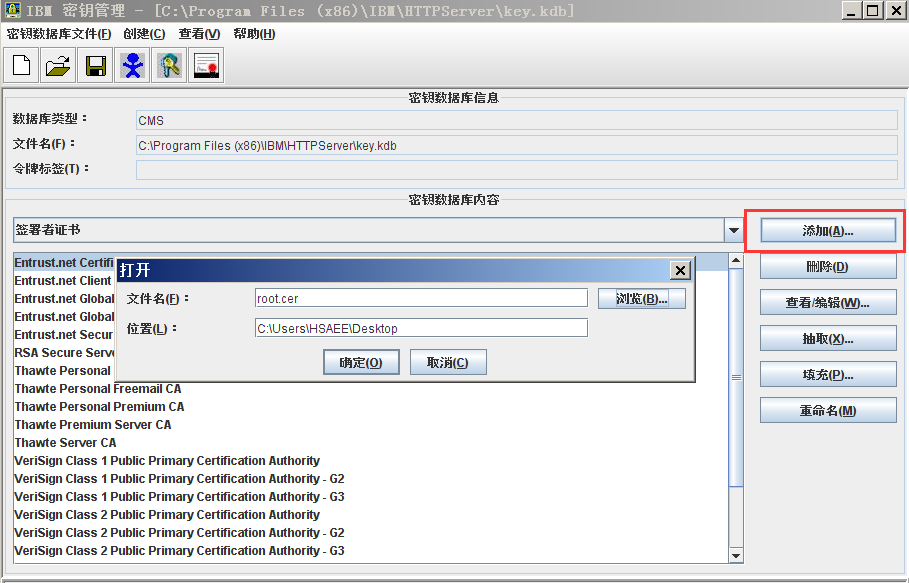This screenshot has height=583, width=909.
Task: Close the 打开 dialog with X
Action: 680,271
